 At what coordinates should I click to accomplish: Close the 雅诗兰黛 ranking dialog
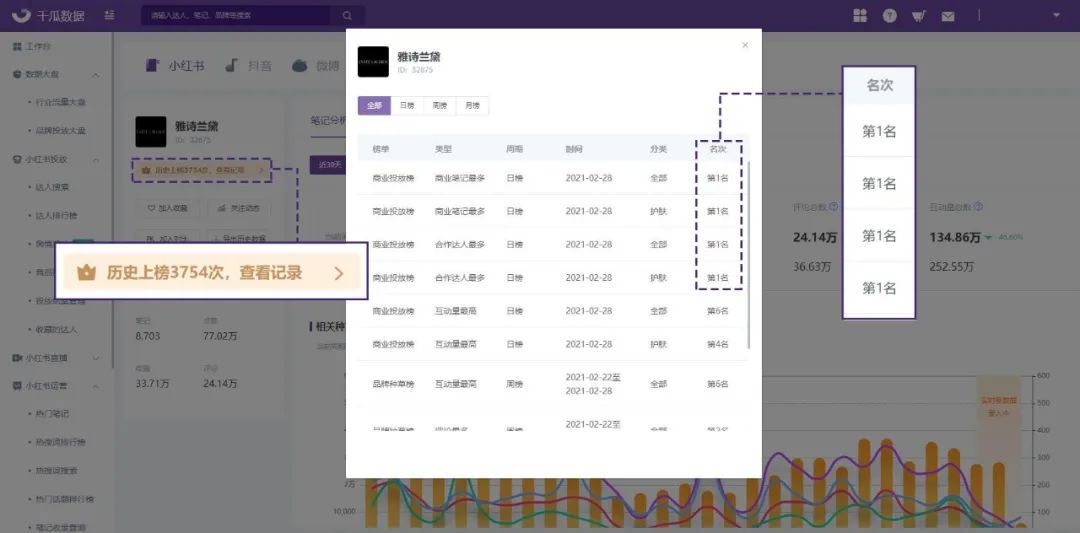pos(745,45)
